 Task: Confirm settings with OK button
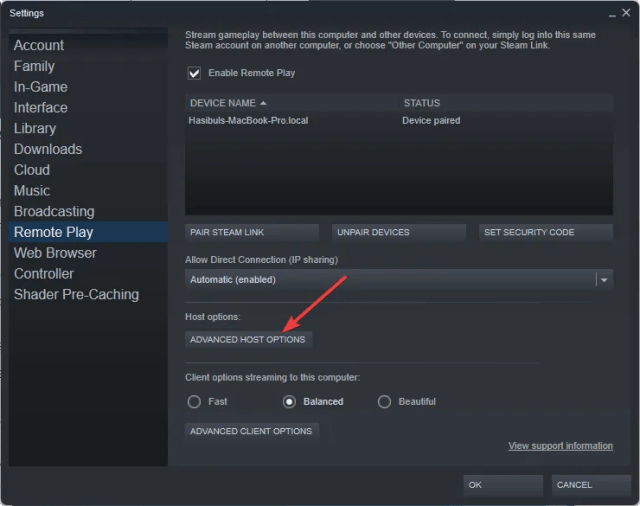503,485
